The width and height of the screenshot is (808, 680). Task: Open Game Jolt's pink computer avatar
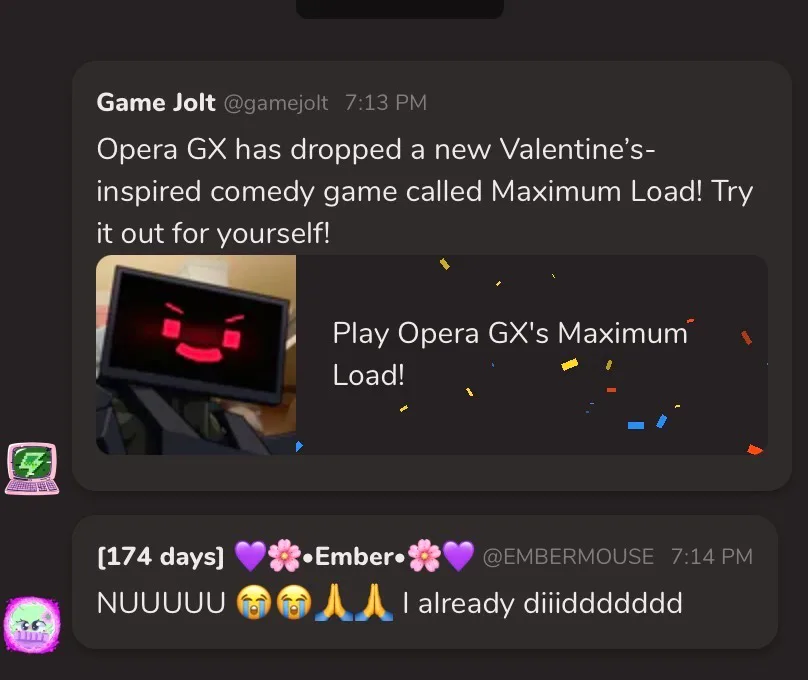click(32, 469)
